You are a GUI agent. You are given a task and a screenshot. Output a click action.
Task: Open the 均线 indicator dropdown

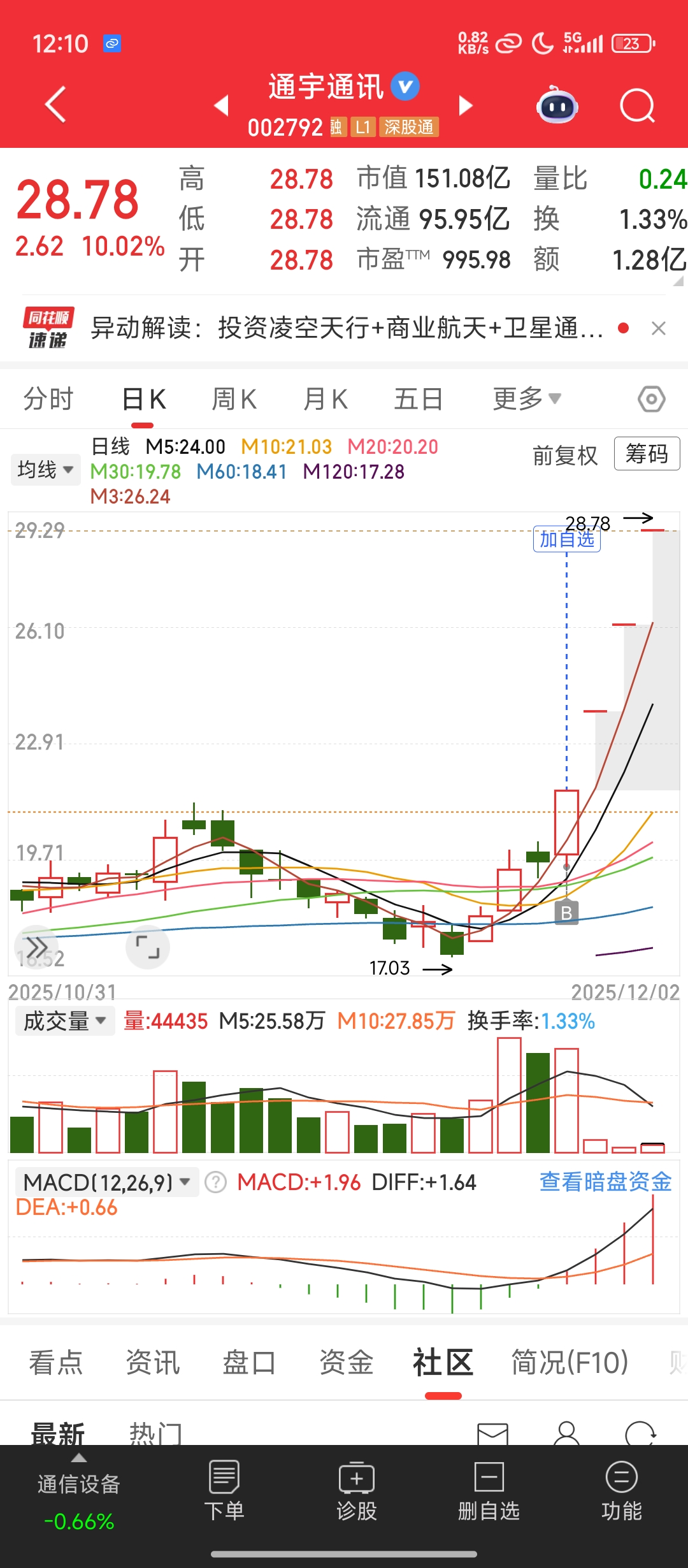click(x=45, y=470)
